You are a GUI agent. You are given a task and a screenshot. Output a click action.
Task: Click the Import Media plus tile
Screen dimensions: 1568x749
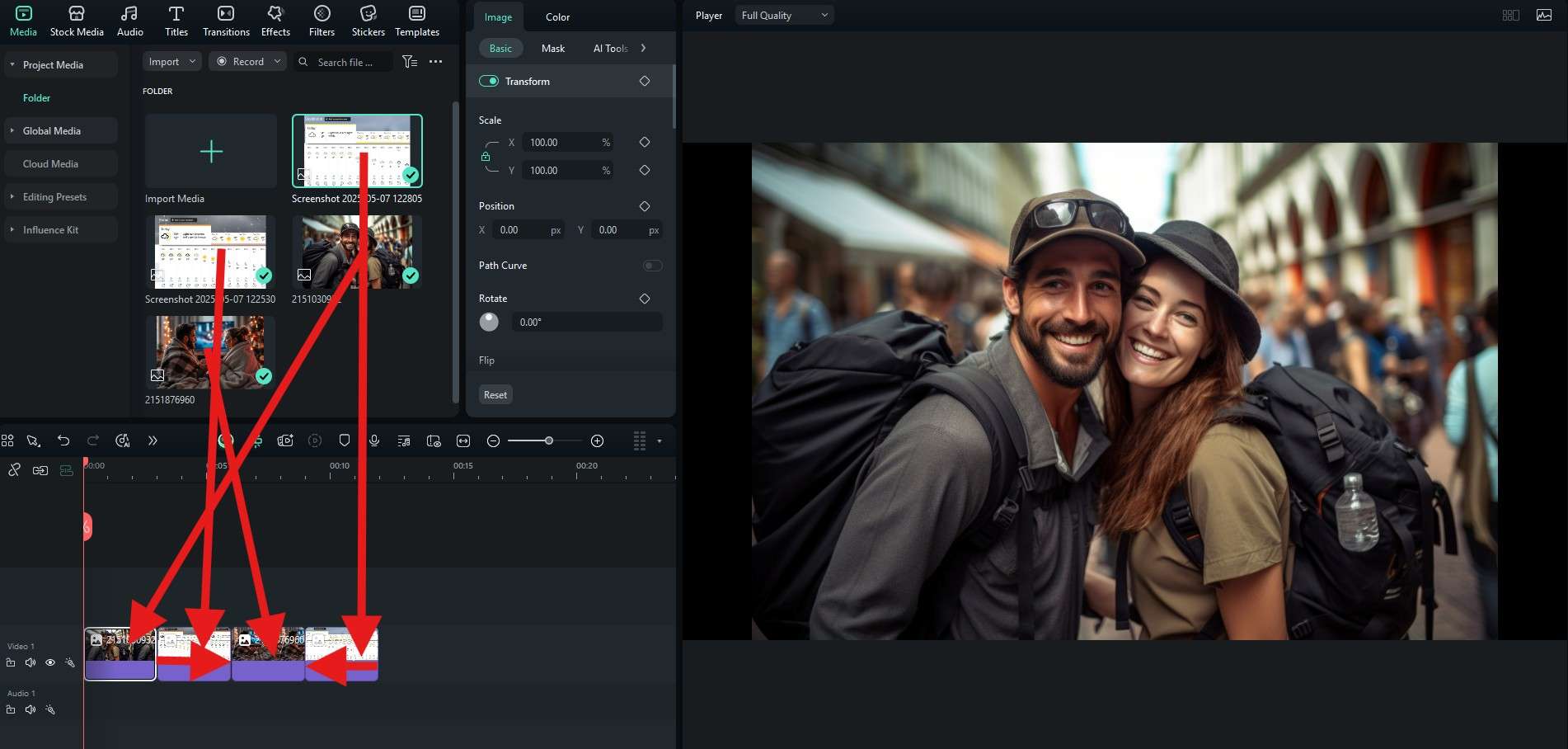pyautogui.click(x=211, y=151)
